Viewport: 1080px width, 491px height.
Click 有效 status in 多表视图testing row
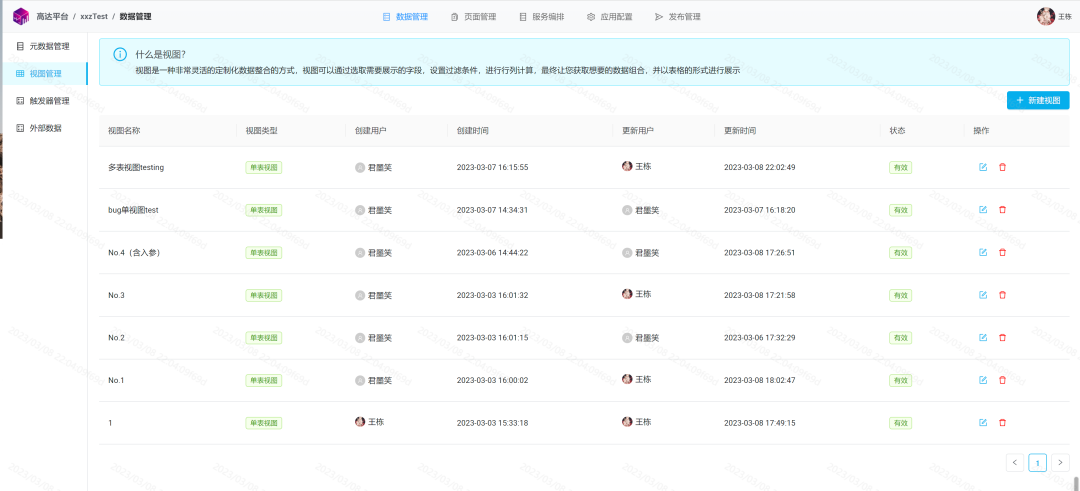[900, 167]
